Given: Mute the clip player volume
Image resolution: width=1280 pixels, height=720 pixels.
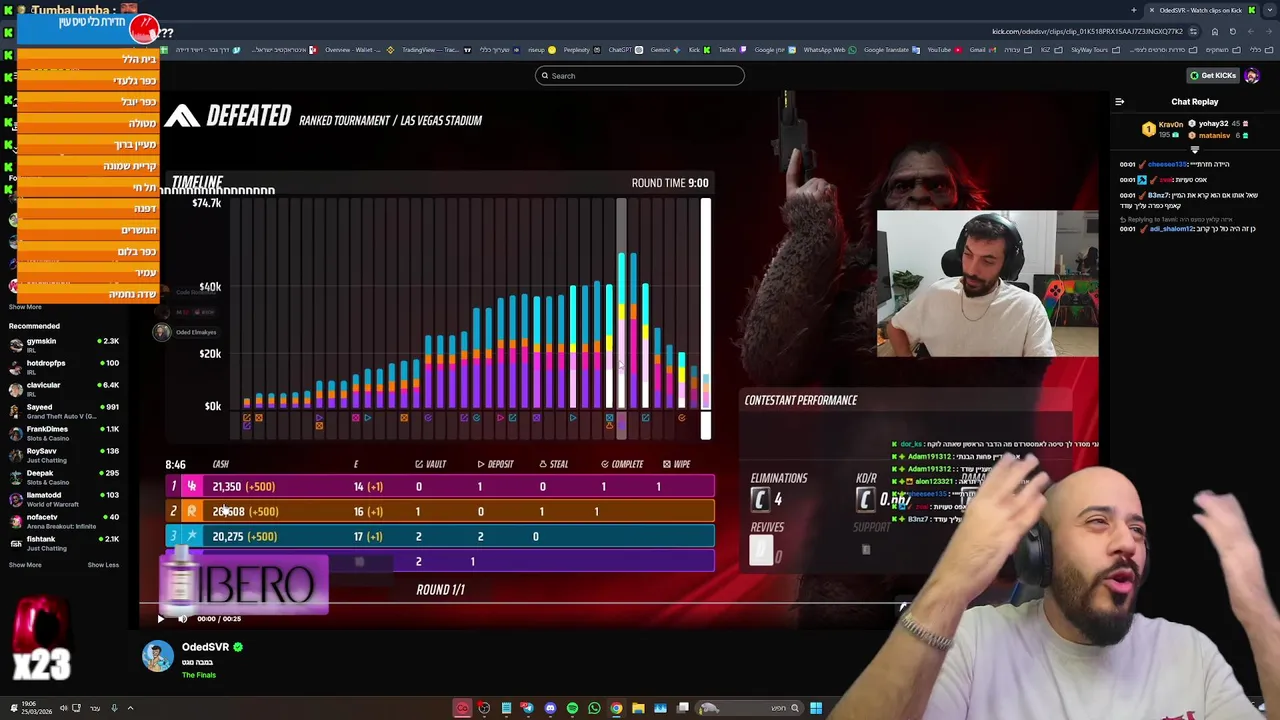Looking at the screenshot, I should (x=182, y=619).
